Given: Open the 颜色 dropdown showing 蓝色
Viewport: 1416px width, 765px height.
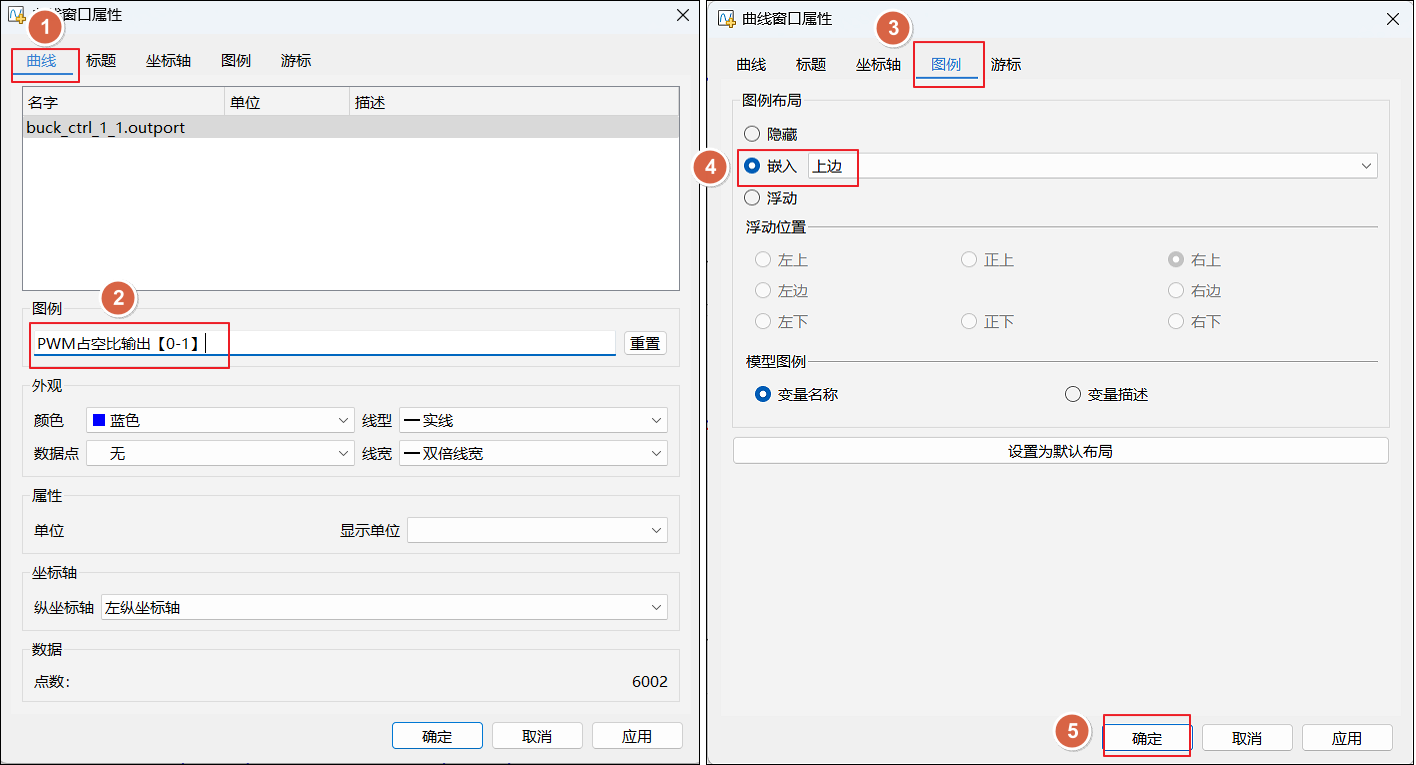Looking at the screenshot, I should tap(220, 421).
